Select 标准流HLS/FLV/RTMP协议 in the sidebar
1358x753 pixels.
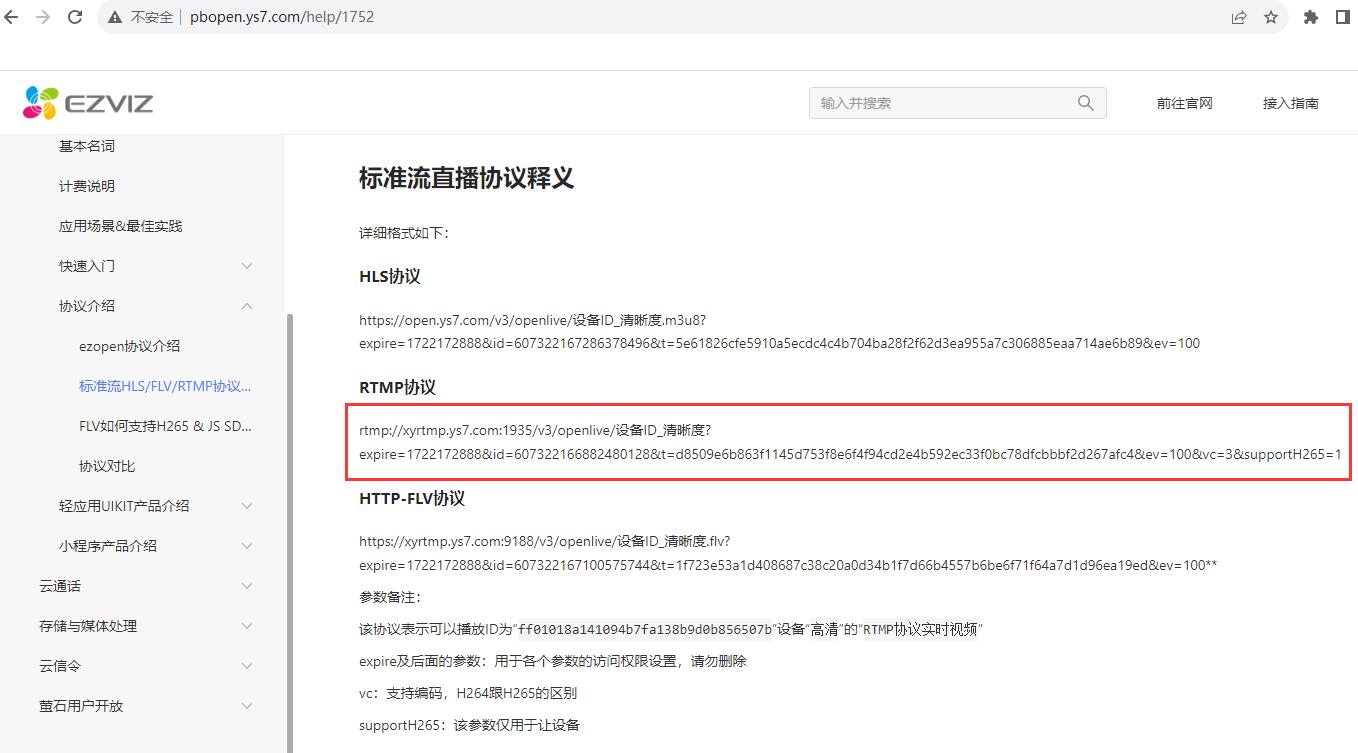tap(165, 386)
